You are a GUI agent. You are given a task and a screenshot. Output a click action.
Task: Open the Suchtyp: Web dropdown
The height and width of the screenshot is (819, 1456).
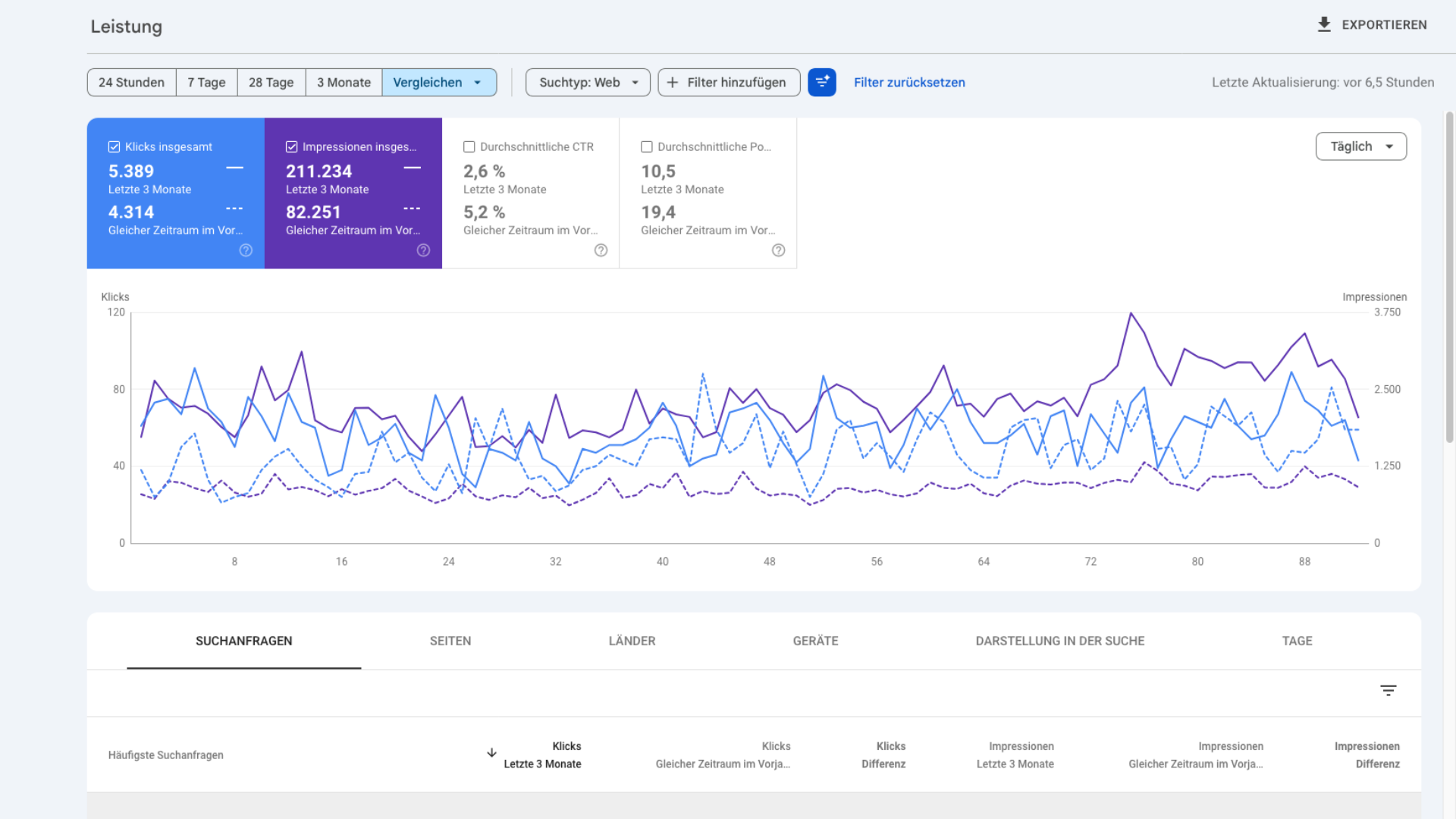(x=587, y=82)
